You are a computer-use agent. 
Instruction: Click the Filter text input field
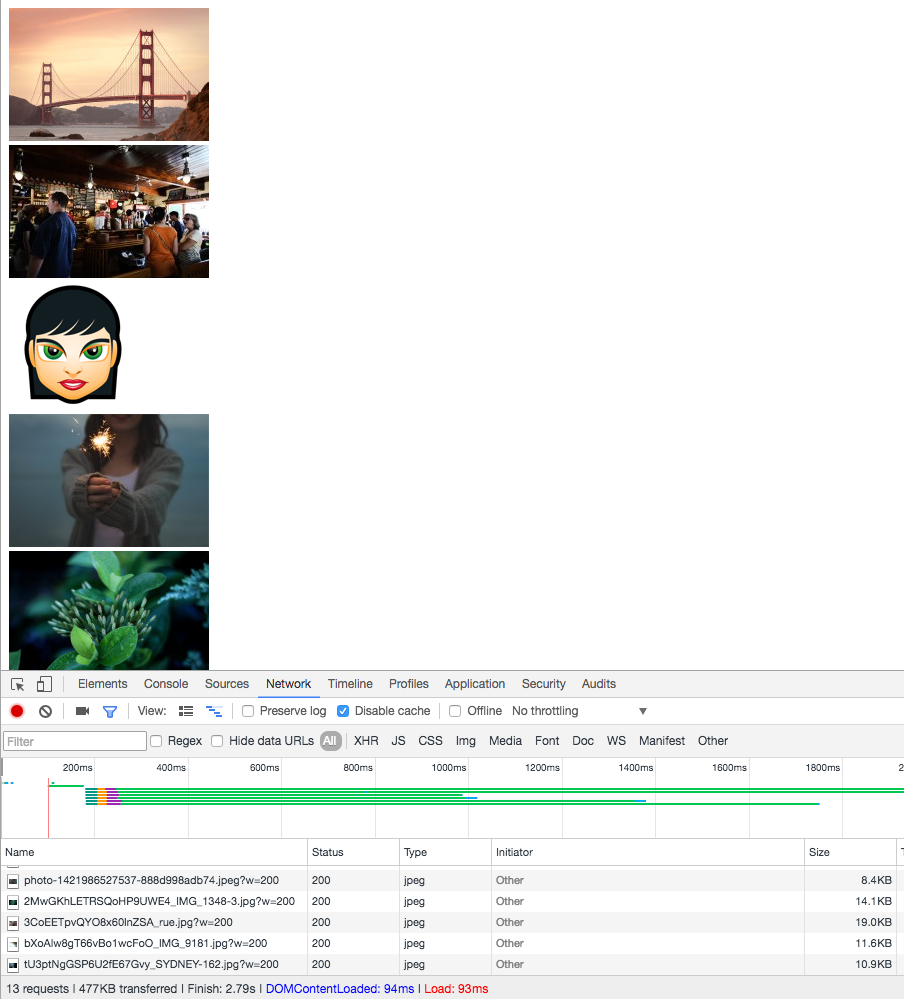(75, 742)
